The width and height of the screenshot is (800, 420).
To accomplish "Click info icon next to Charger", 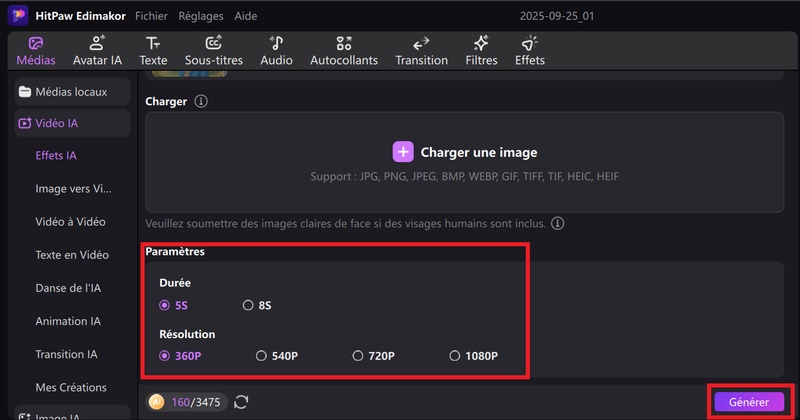I will (x=201, y=102).
